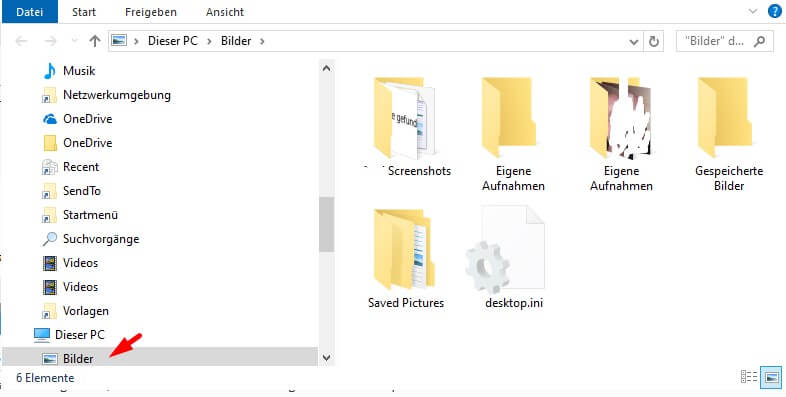
Task: Open the Freigeben ribbon tab
Action: 151,12
